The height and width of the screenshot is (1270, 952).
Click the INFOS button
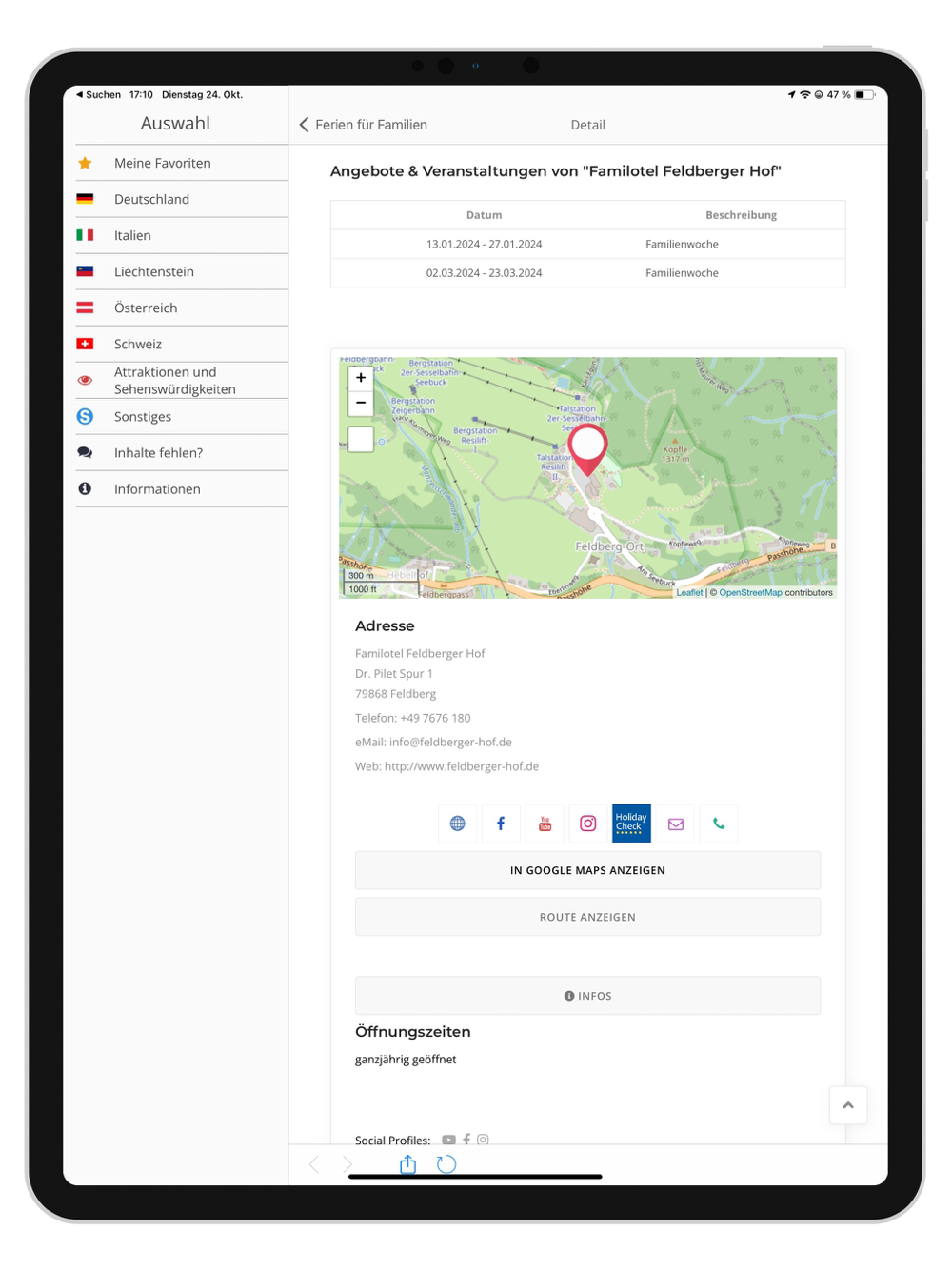pyautogui.click(x=587, y=996)
